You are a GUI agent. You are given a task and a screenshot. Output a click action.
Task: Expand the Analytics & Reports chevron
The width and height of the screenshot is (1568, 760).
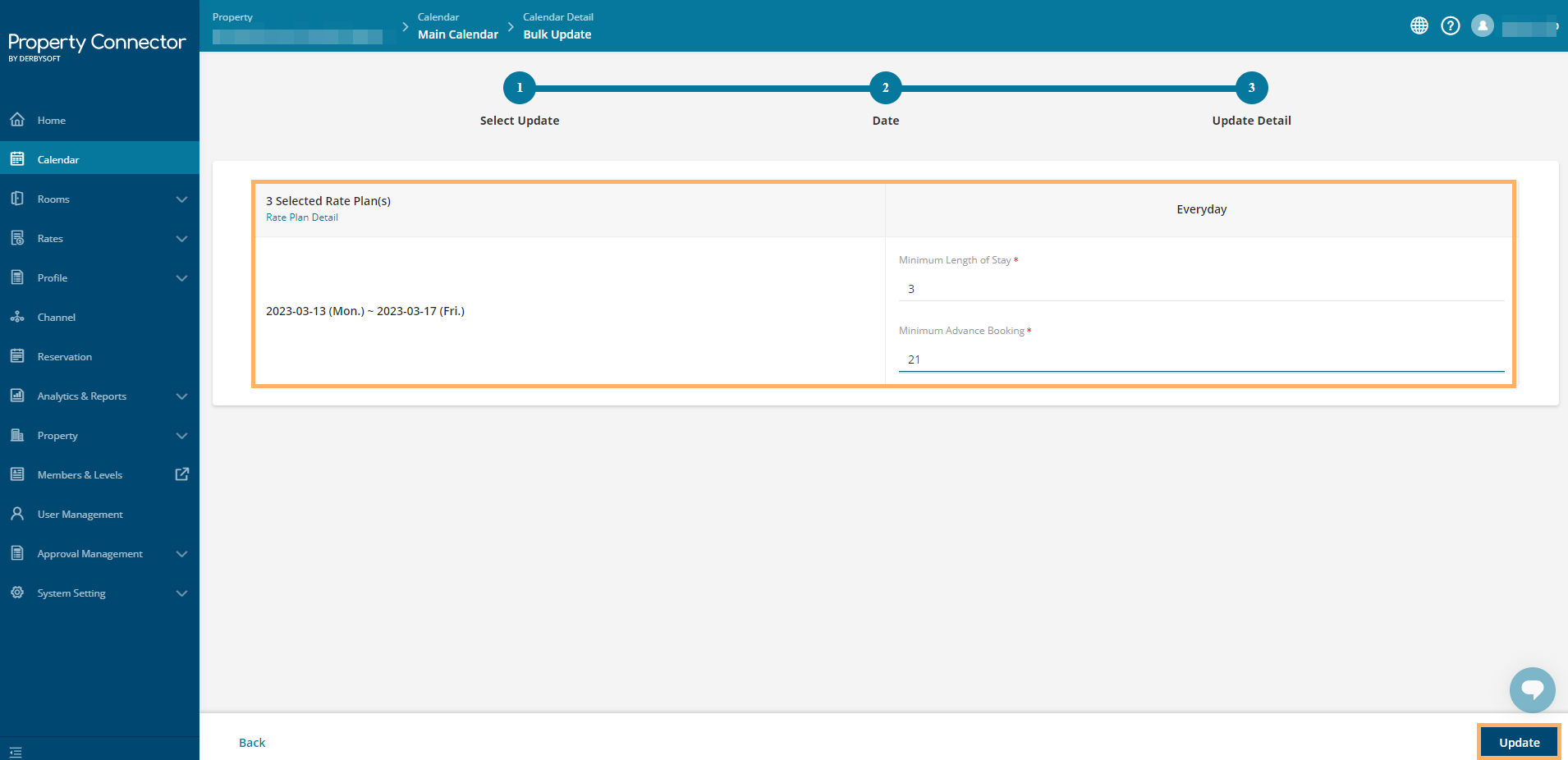coord(182,396)
